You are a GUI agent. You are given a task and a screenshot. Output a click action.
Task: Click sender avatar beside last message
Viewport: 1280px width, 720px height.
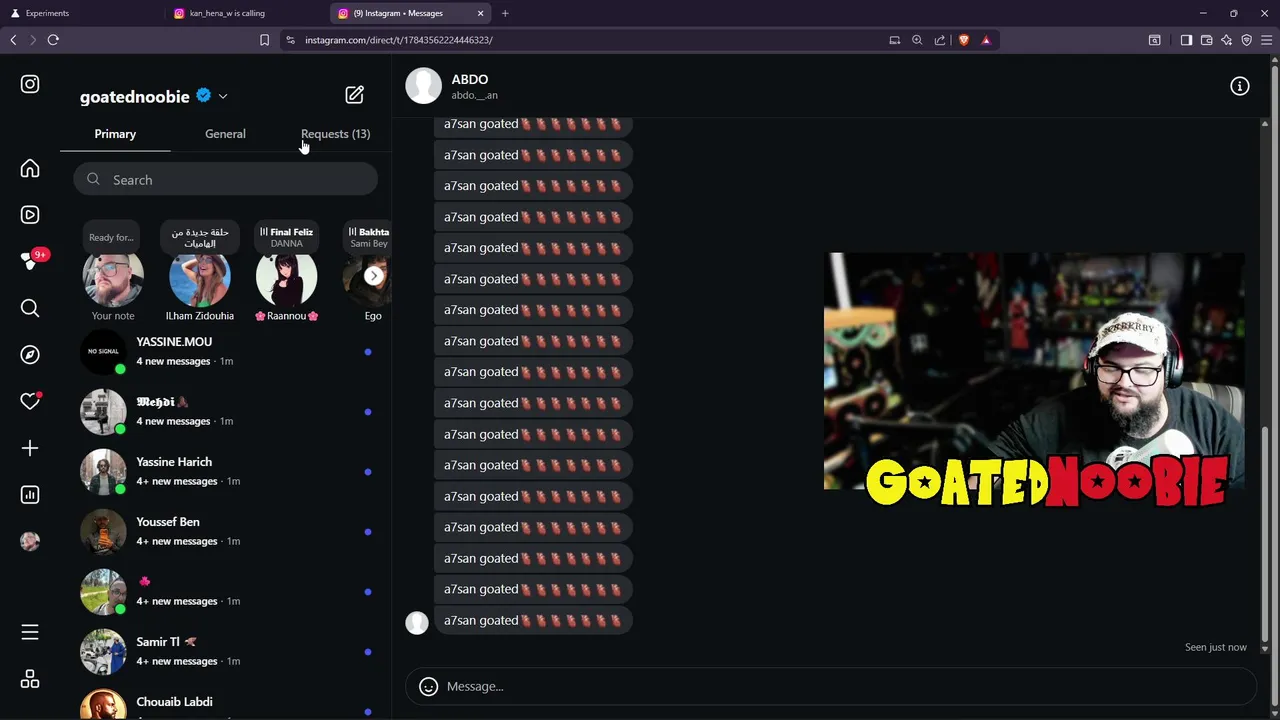417,622
